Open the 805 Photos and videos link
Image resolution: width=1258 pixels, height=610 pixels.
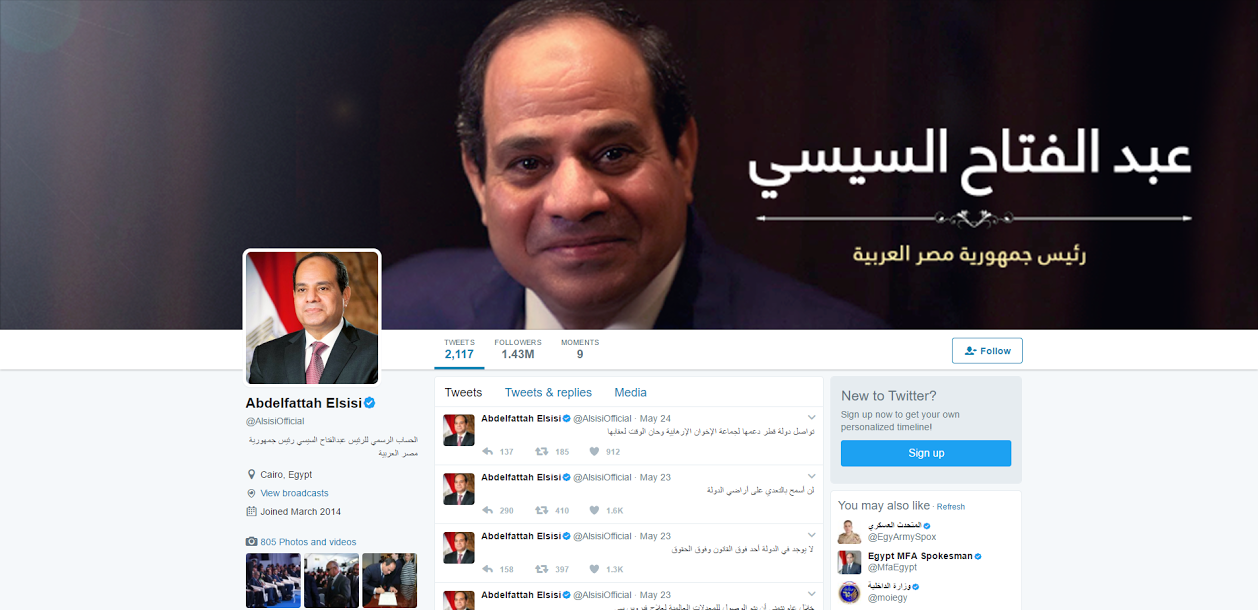point(308,542)
